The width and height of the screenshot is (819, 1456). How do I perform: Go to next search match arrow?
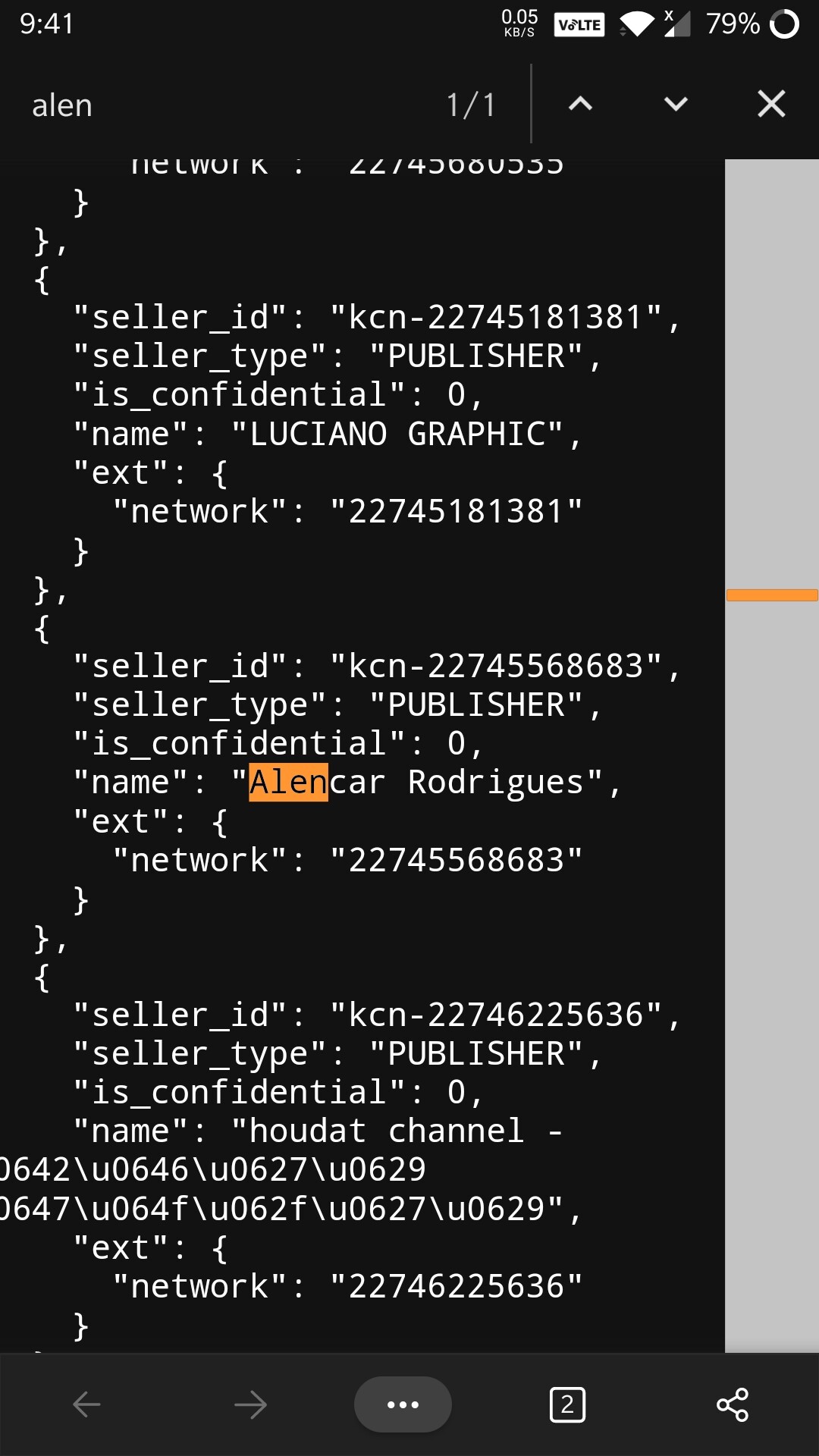(x=676, y=104)
